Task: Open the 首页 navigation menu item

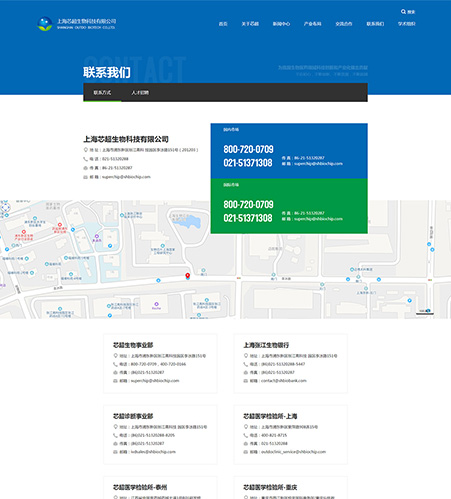Action: pos(223,24)
